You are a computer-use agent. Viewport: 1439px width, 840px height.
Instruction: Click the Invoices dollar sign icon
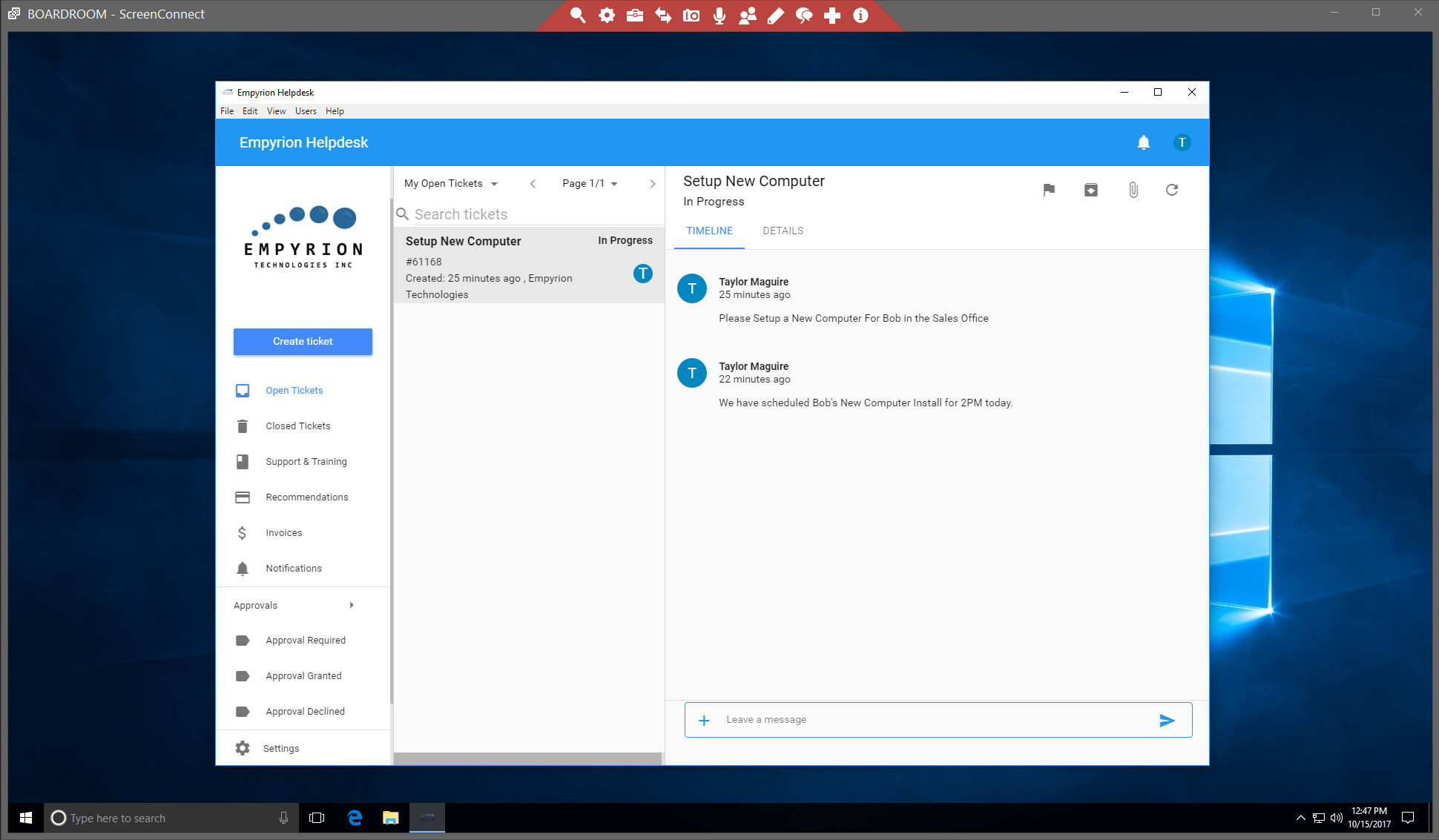pos(243,532)
